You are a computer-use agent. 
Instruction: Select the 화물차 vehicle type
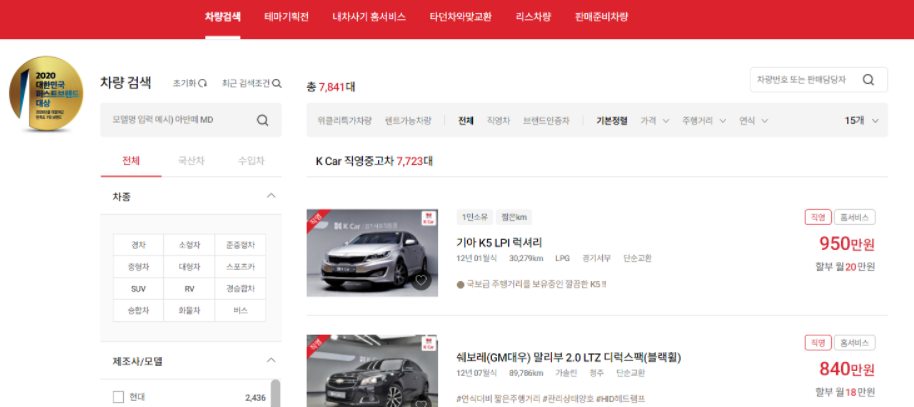click(189, 310)
